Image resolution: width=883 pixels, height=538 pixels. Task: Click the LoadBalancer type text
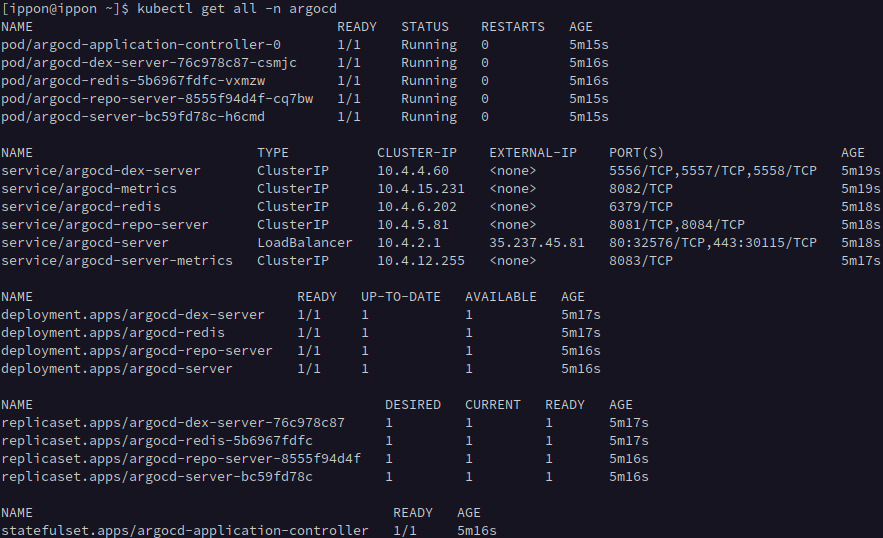pos(305,243)
